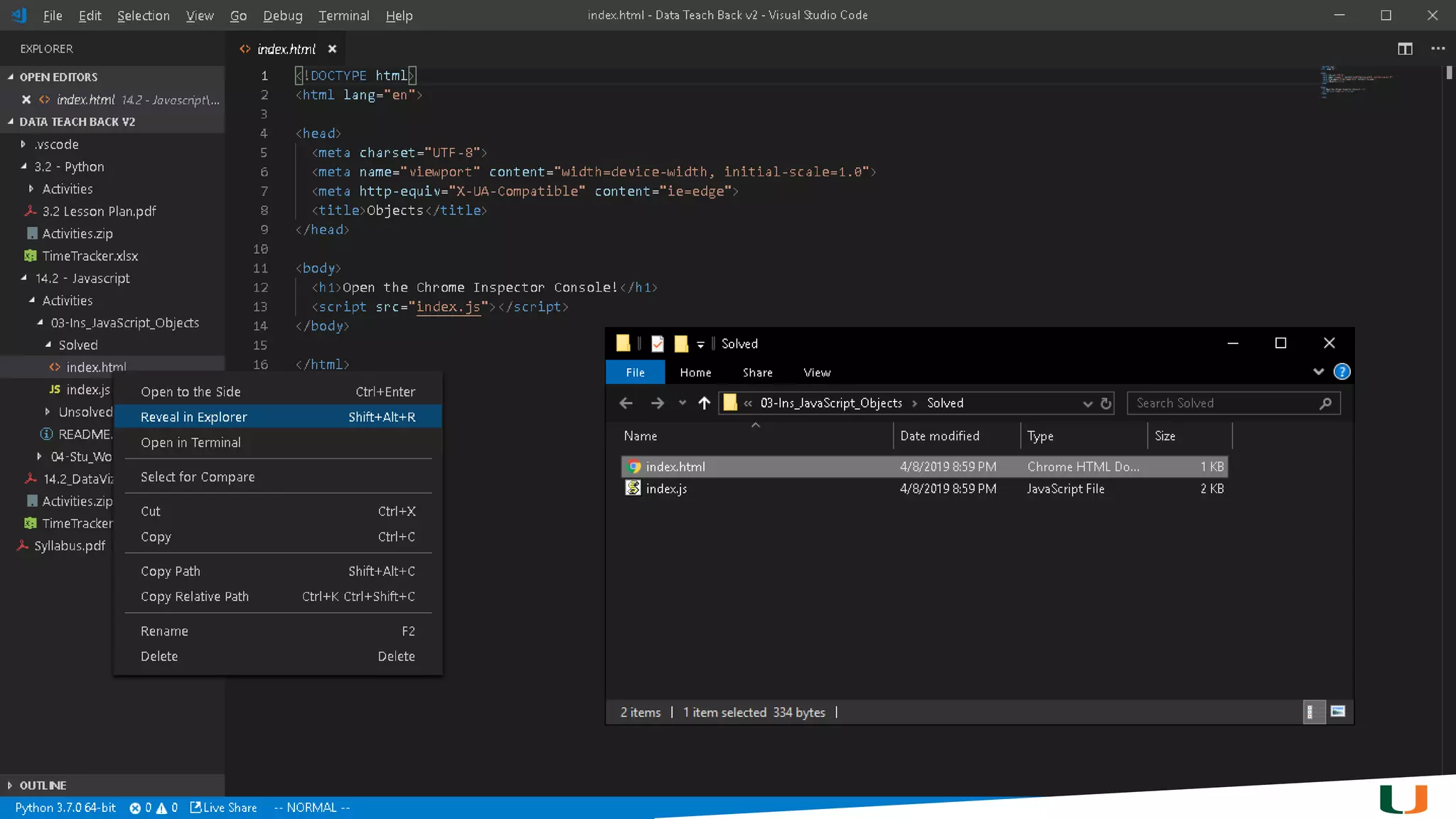
Task: Click the errors and warnings status icon
Action: pos(153,808)
